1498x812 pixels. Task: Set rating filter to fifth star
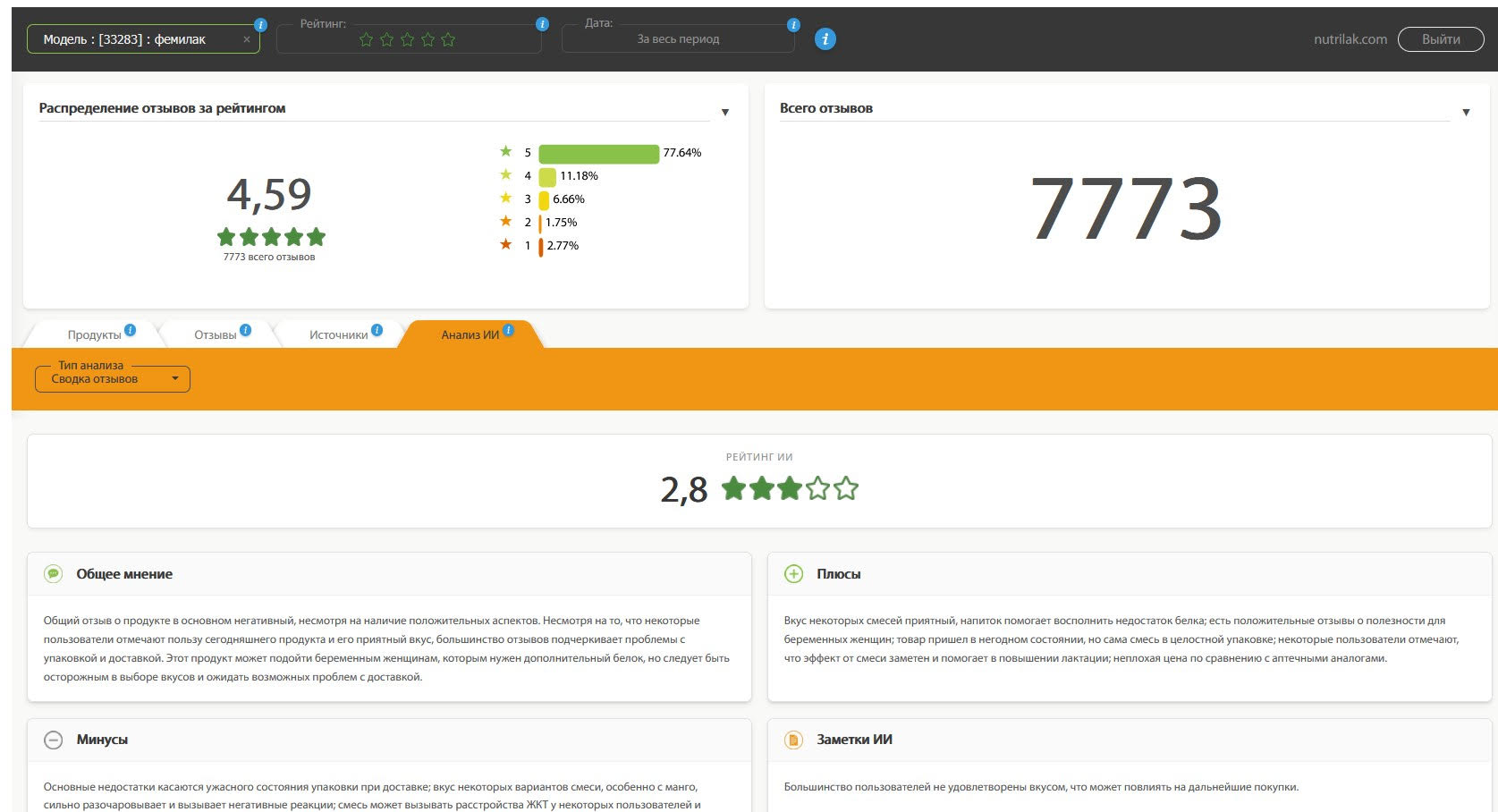(448, 40)
